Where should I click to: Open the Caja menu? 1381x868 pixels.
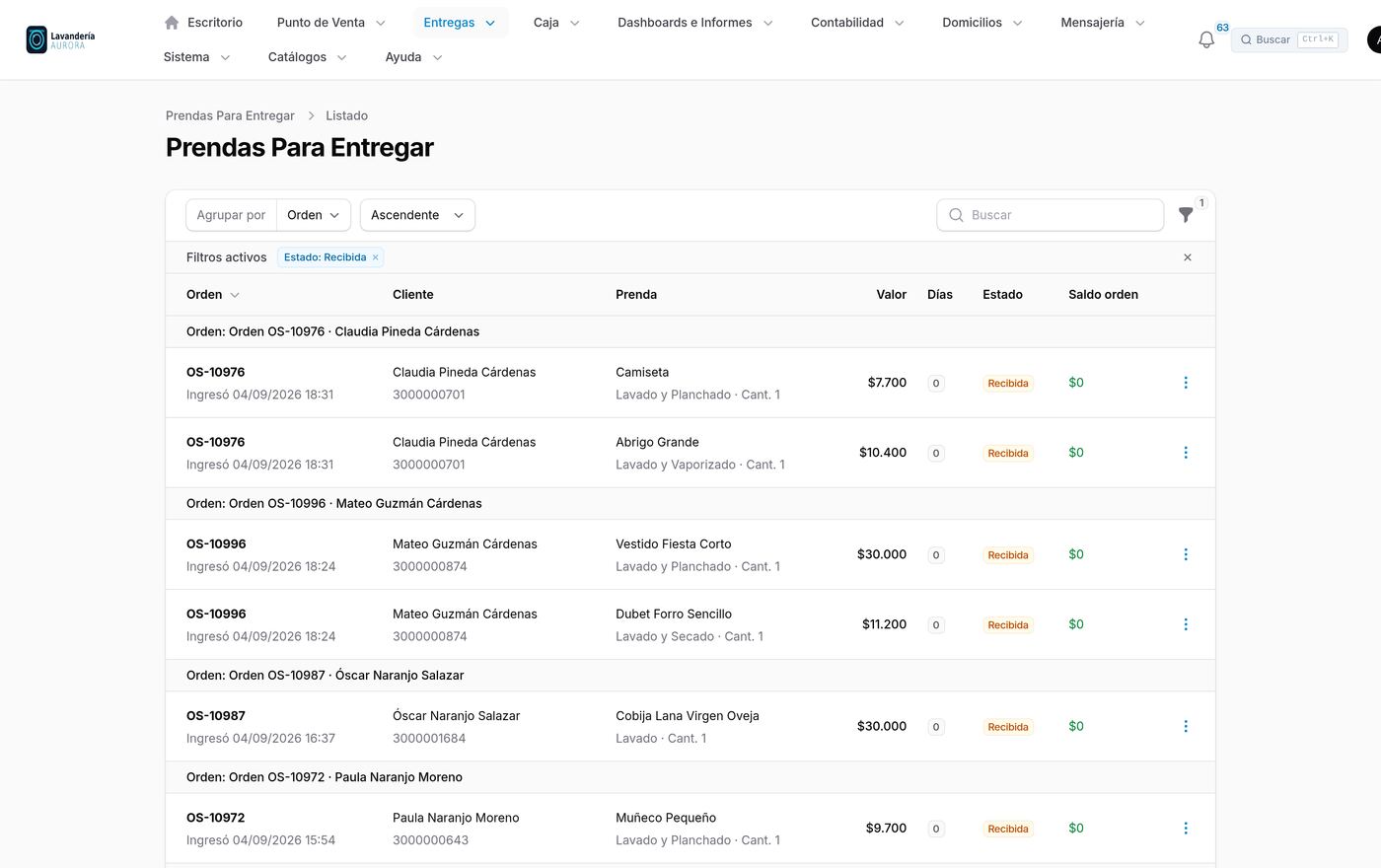pyautogui.click(x=556, y=22)
